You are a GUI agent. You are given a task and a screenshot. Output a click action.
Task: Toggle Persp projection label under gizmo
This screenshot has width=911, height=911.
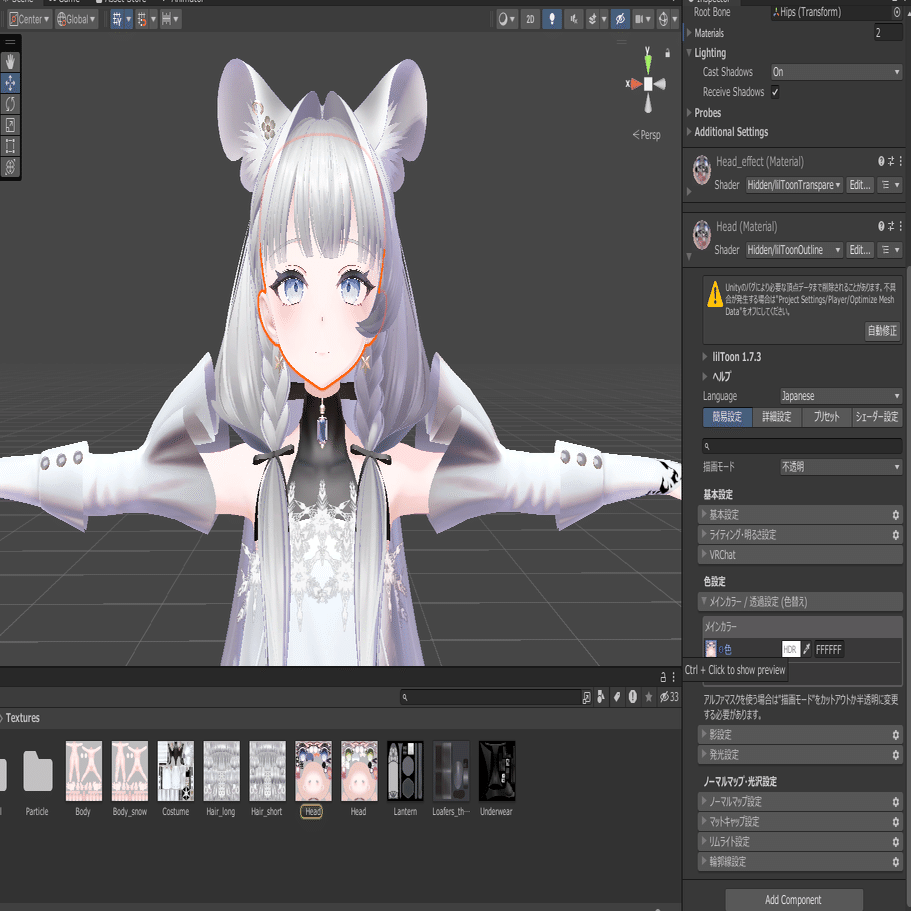click(647, 135)
